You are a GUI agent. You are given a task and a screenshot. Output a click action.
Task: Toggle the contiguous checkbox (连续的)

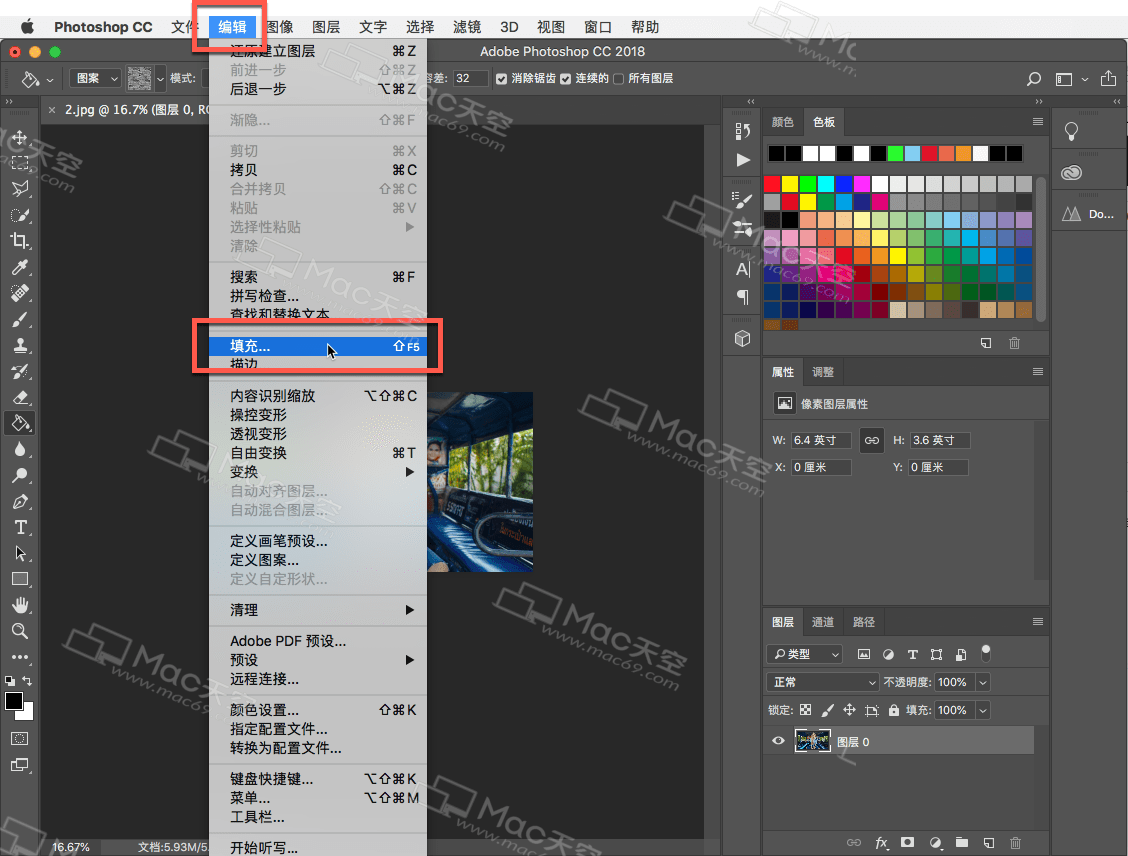click(x=565, y=78)
